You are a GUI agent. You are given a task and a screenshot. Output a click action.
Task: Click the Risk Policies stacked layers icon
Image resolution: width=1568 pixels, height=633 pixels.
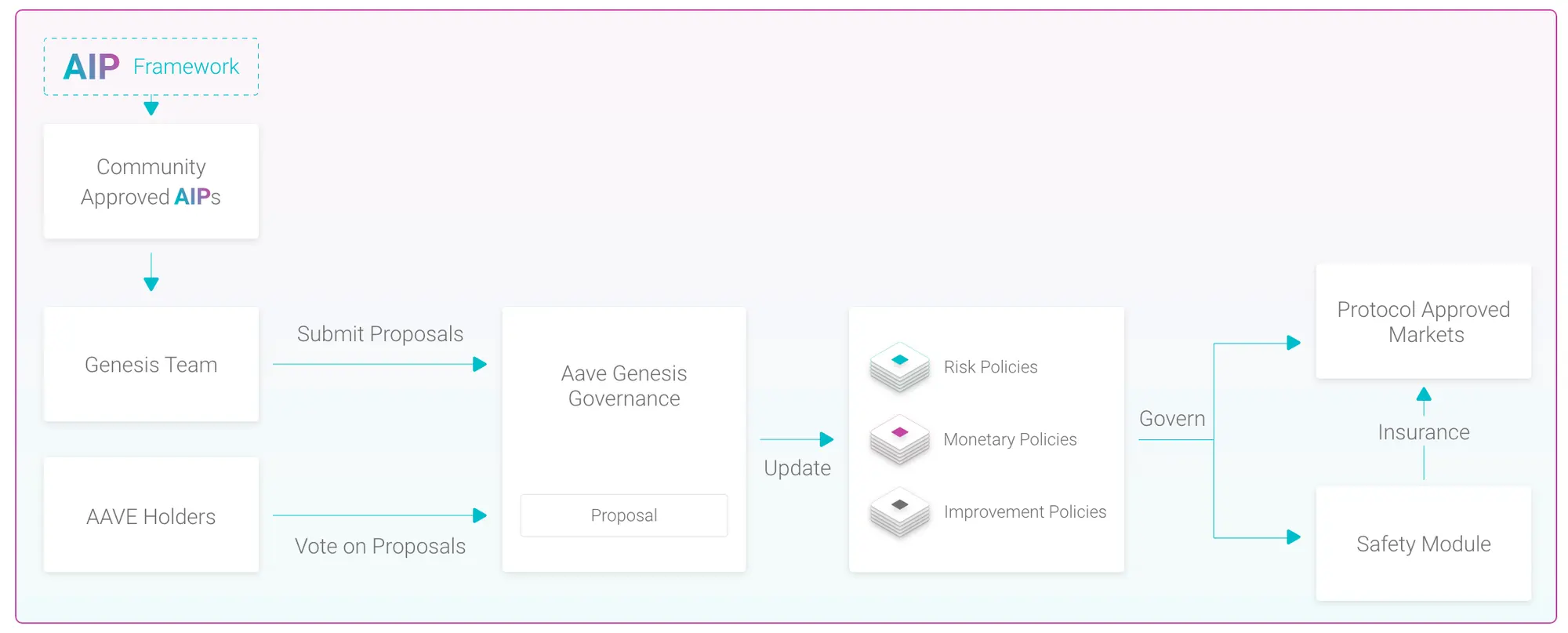(899, 366)
